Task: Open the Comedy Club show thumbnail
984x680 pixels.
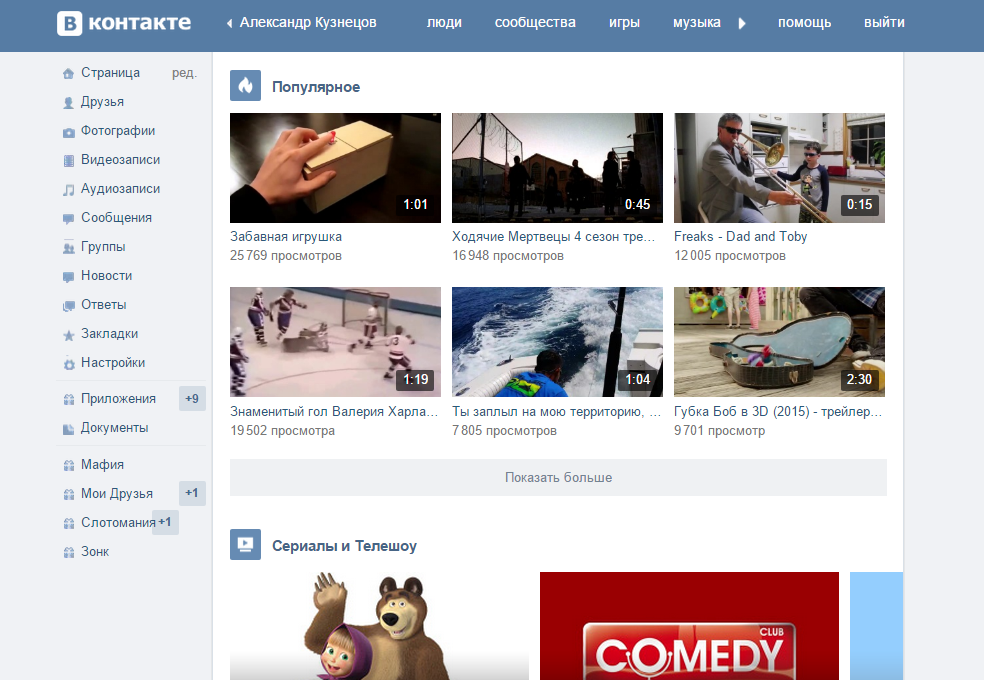Action: (x=689, y=625)
